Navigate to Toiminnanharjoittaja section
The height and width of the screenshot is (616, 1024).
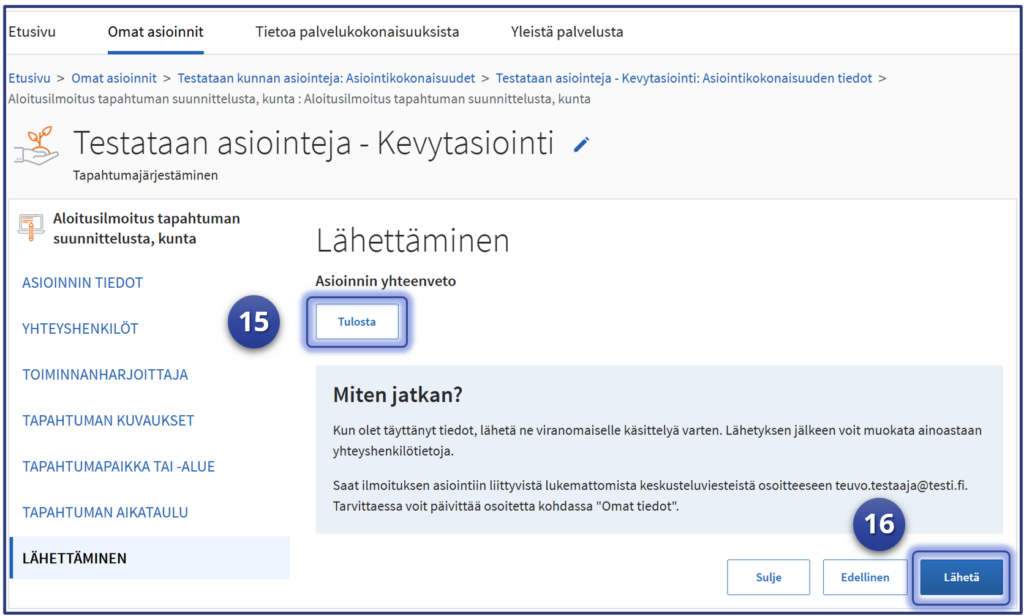105,375
